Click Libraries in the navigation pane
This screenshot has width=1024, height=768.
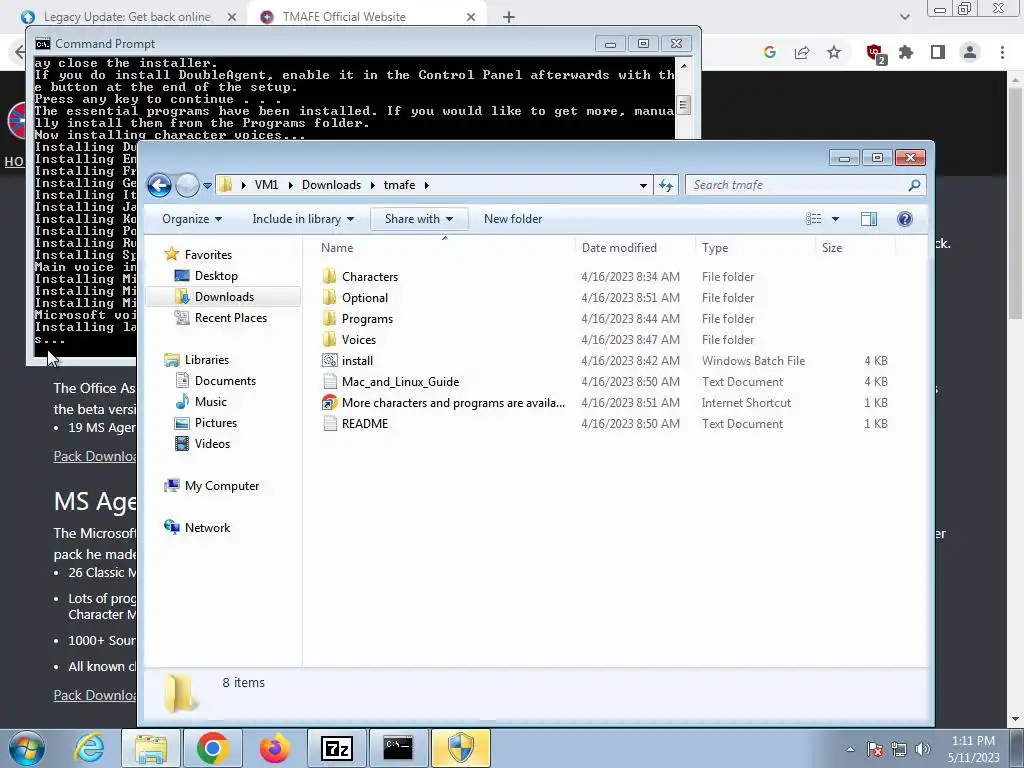[x=206, y=359]
